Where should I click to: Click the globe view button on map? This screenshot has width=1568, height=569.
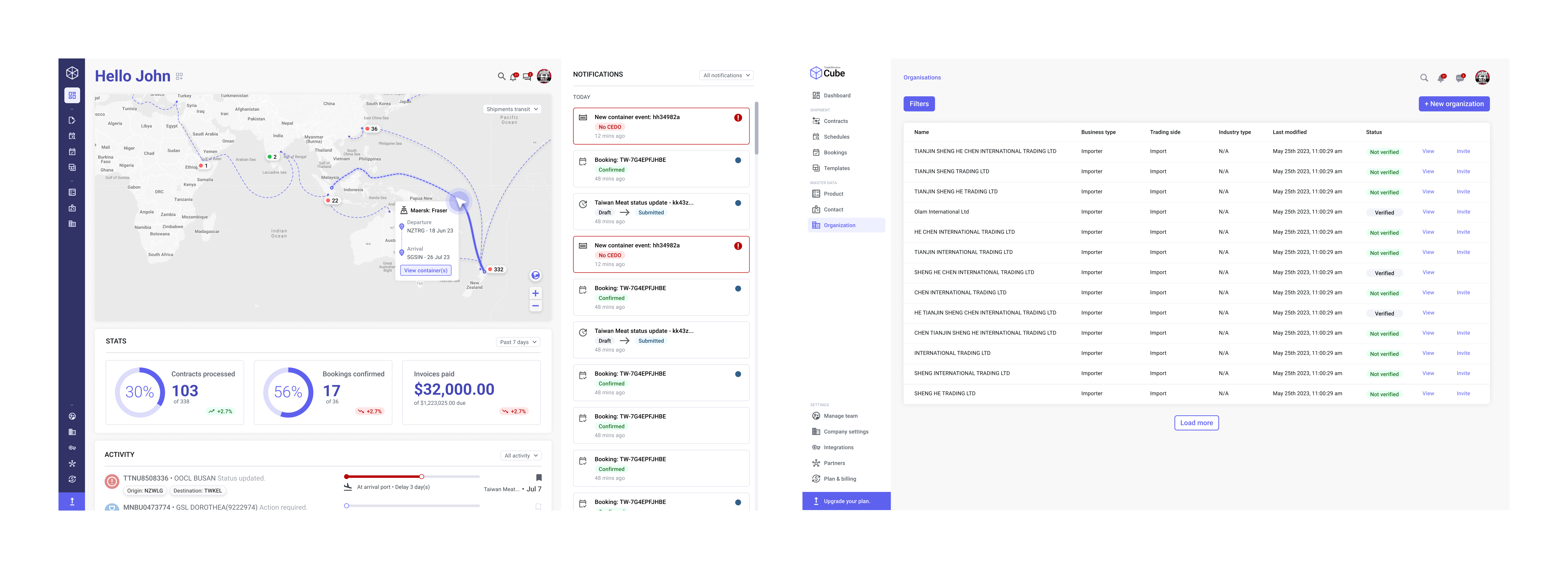pos(536,275)
